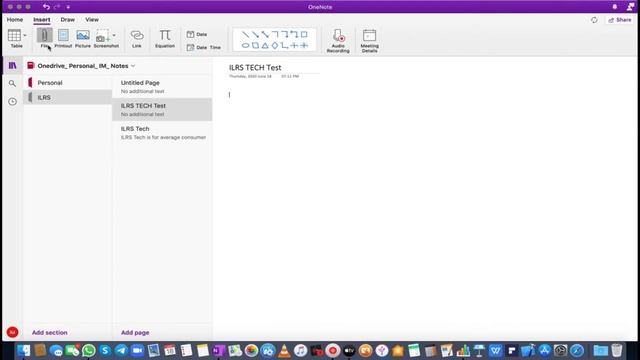Click the page date timestamp
The width and height of the screenshot is (640, 360).
pos(264,76)
